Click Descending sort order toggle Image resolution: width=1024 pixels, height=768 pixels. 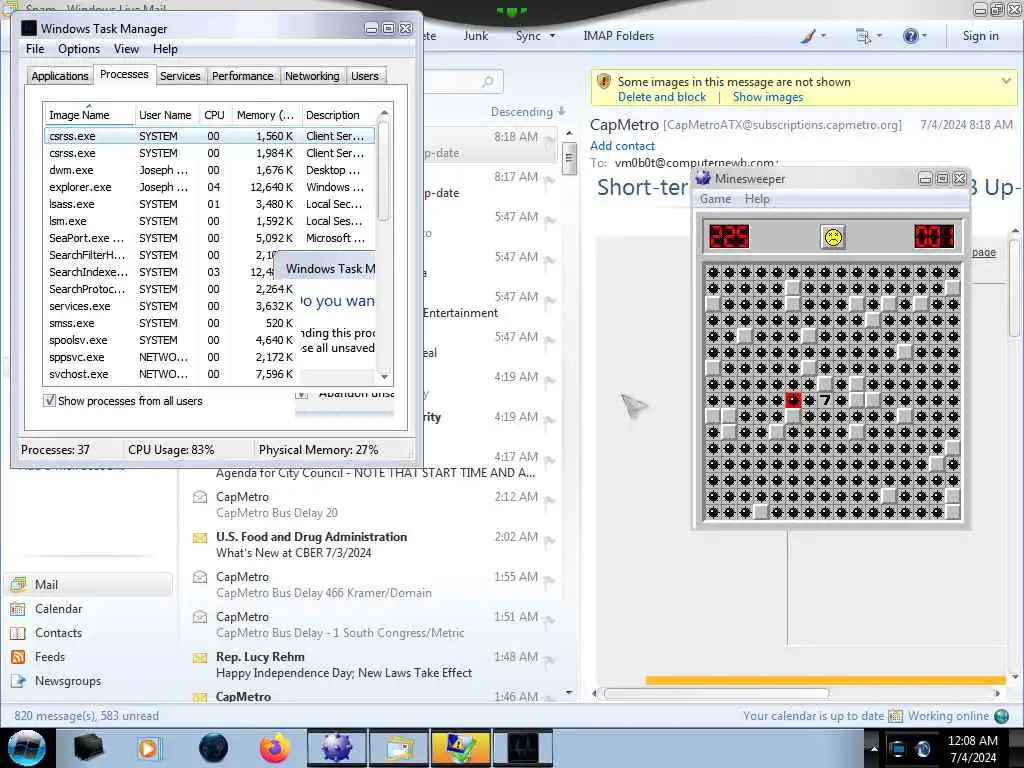[528, 112]
